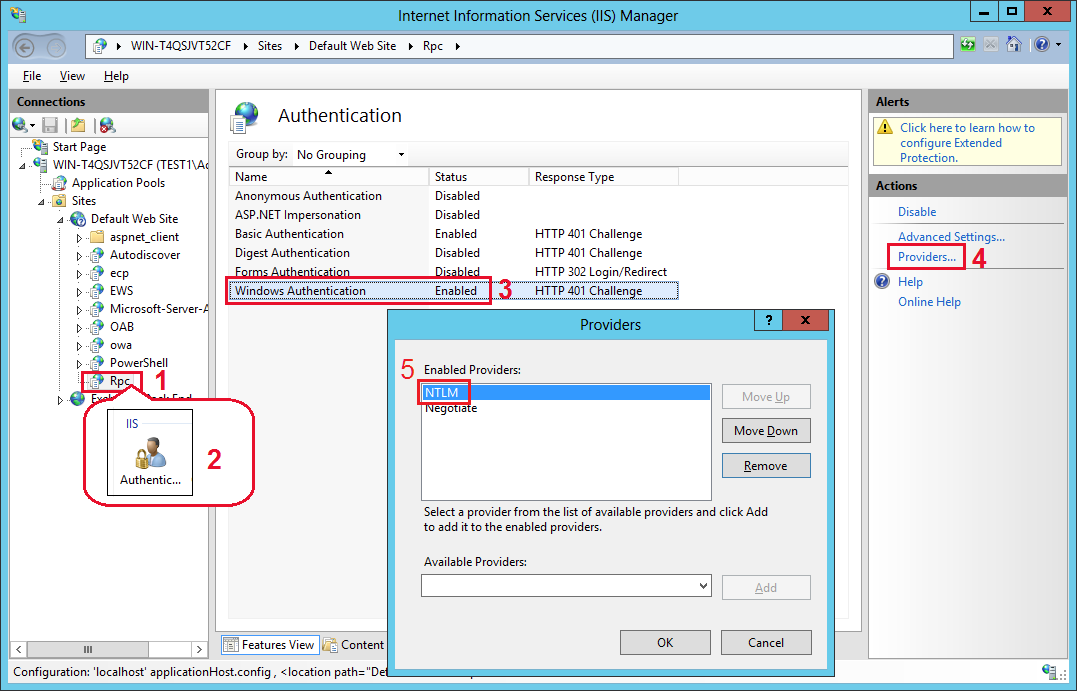Screen dimensions: 1077x691
Task: Select the Rpc node in the tree
Action: [120, 381]
